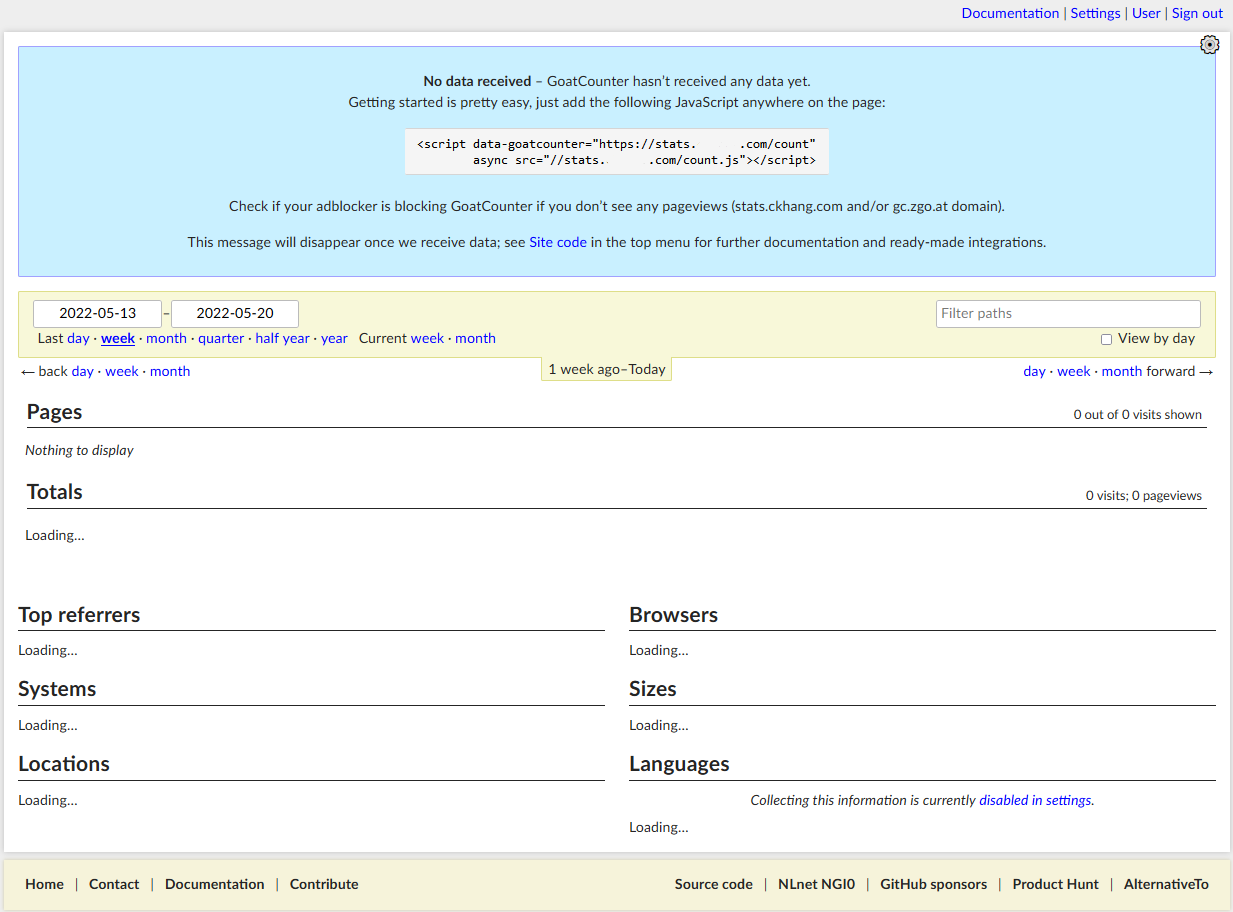
Task: Click Sign out in the top menu
Action: pyautogui.click(x=1197, y=13)
